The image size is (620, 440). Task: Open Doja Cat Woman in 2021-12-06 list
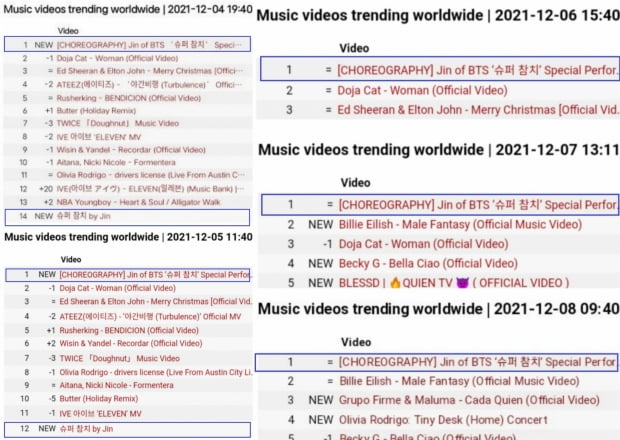click(x=422, y=90)
